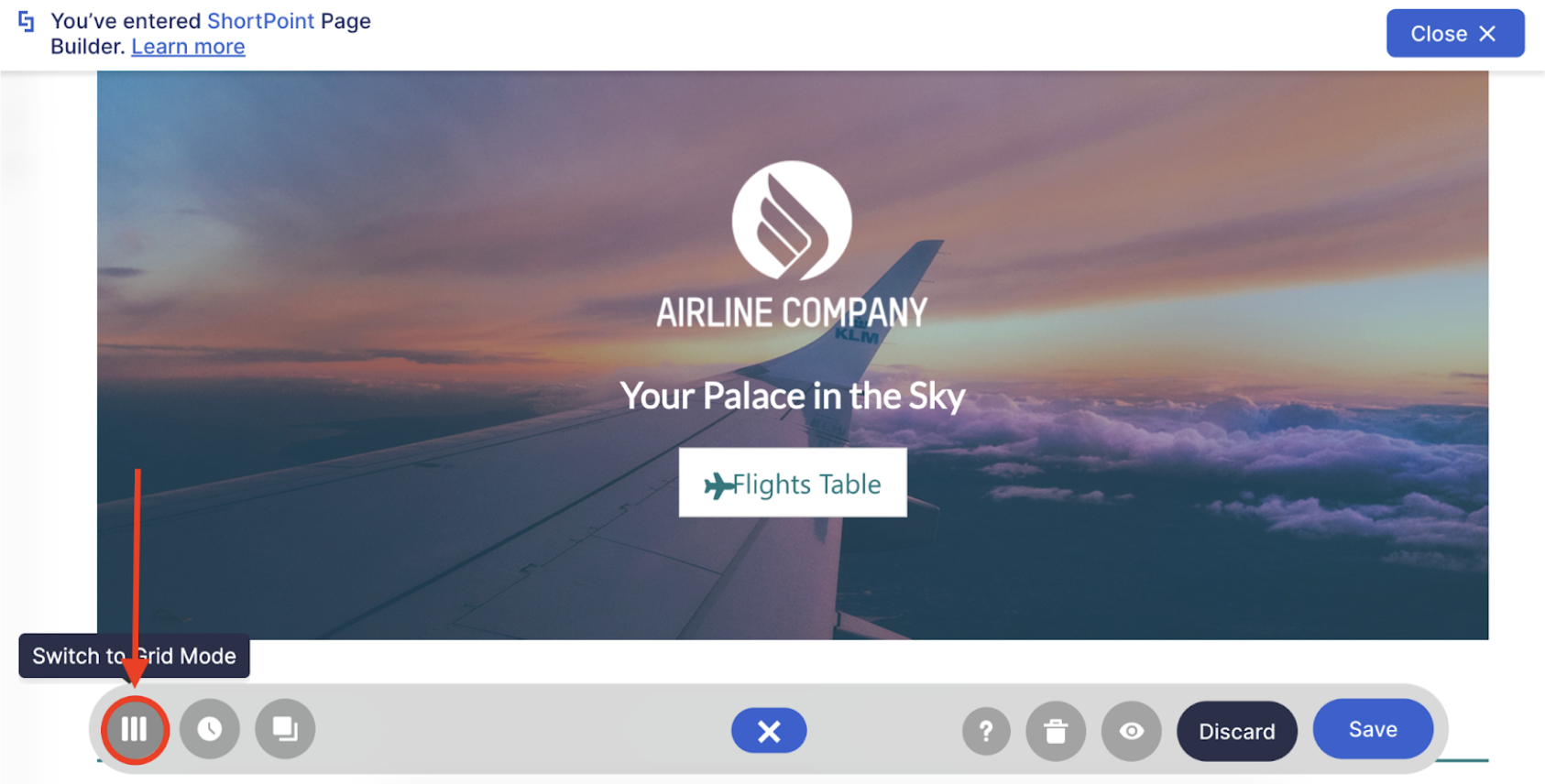1545x784 pixels.
Task: Click the trash delete icon
Action: click(x=1056, y=731)
